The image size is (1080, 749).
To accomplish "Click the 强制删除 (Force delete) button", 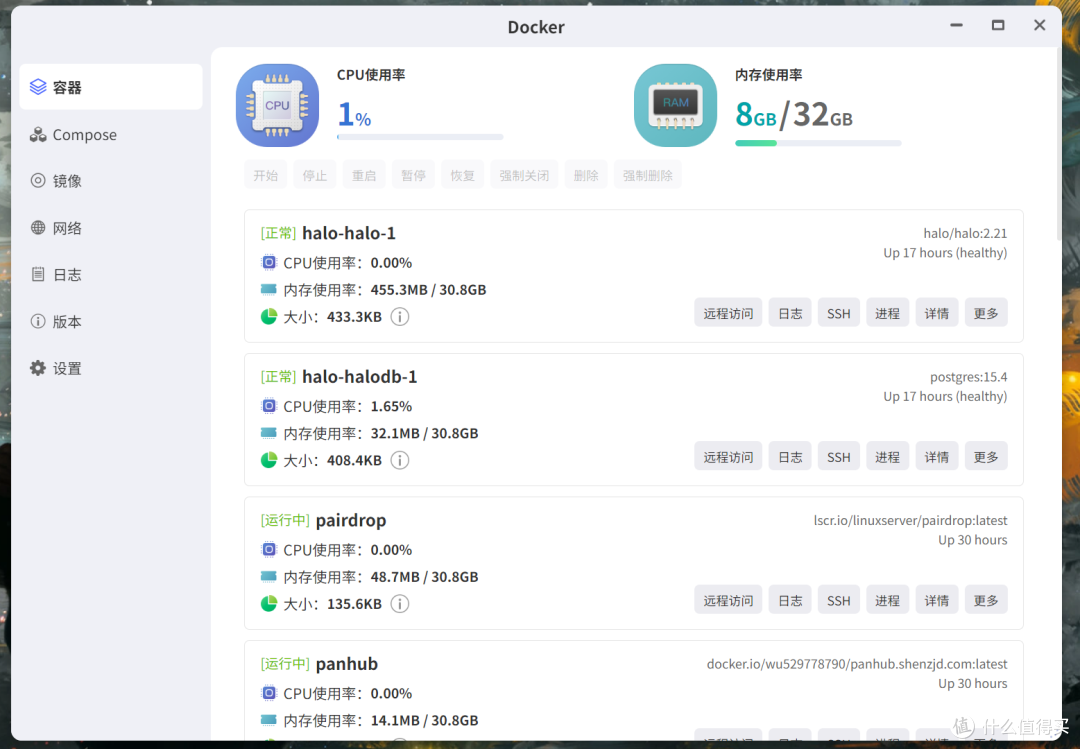I will pyautogui.click(x=647, y=175).
